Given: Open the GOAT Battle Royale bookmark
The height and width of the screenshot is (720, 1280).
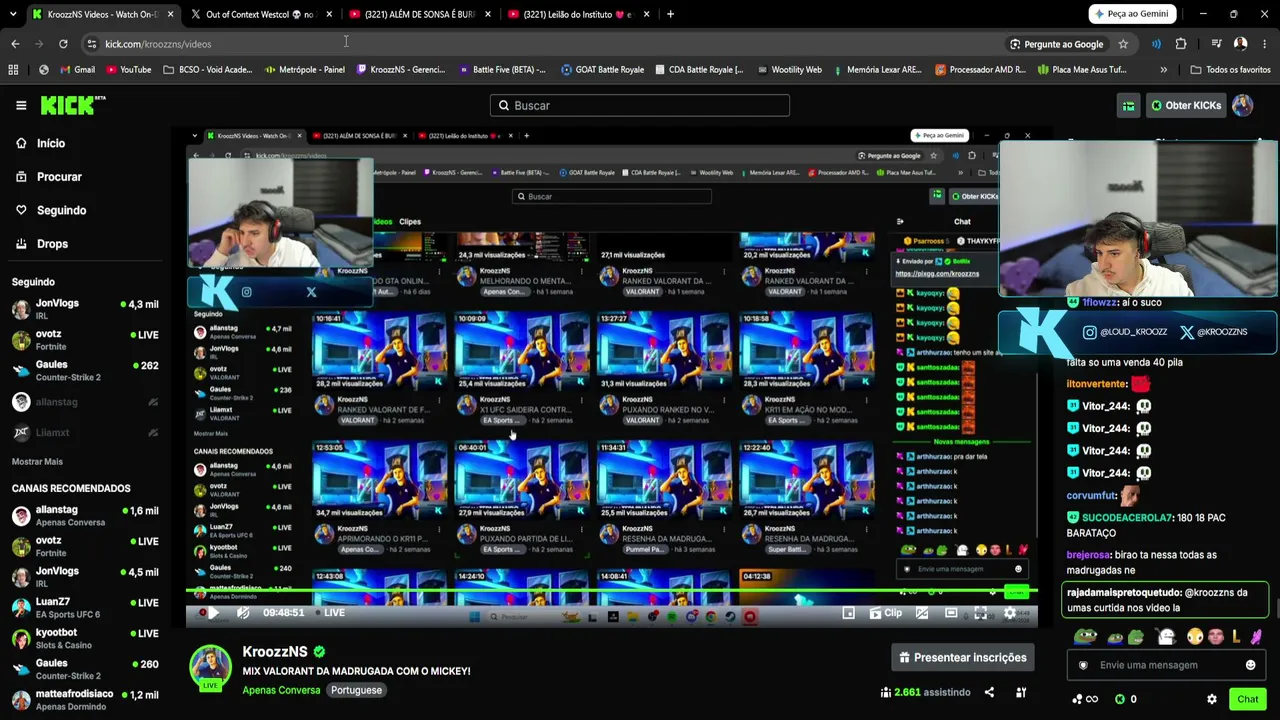Looking at the screenshot, I should tap(603, 70).
